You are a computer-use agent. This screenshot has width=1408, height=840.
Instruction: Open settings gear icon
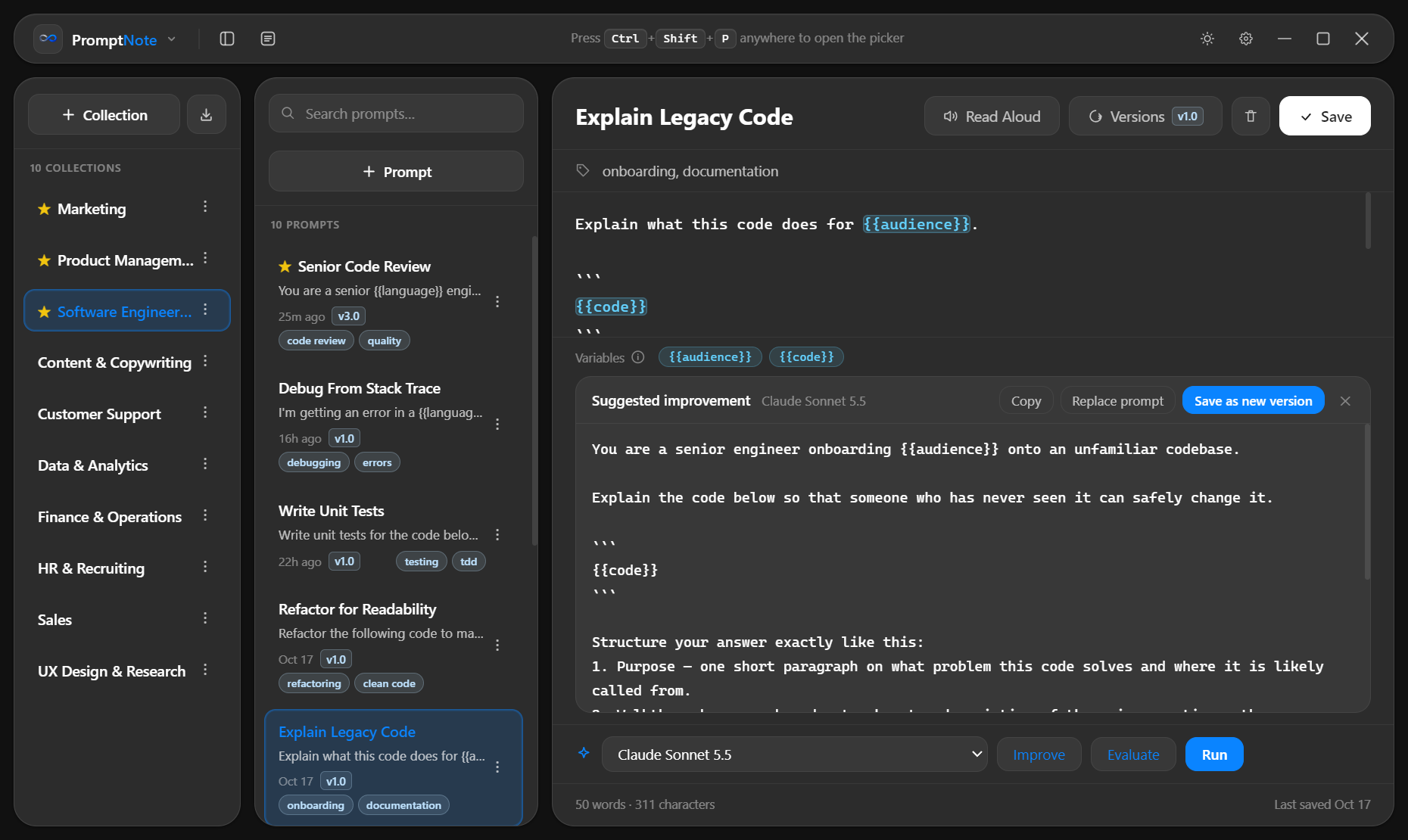[x=1246, y=39]
